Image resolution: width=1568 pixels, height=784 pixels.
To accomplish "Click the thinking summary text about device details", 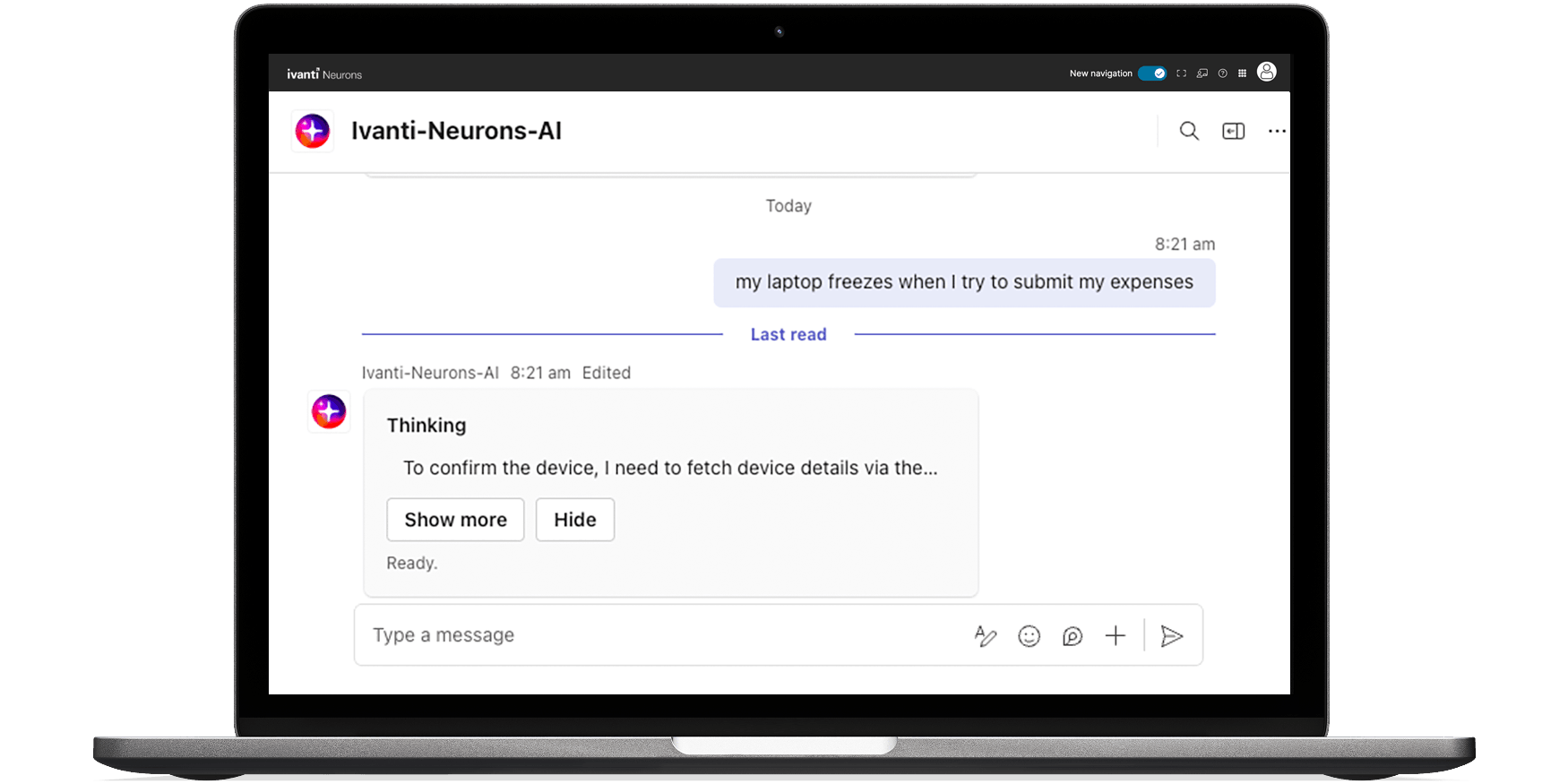I will (x=670, y=468).
